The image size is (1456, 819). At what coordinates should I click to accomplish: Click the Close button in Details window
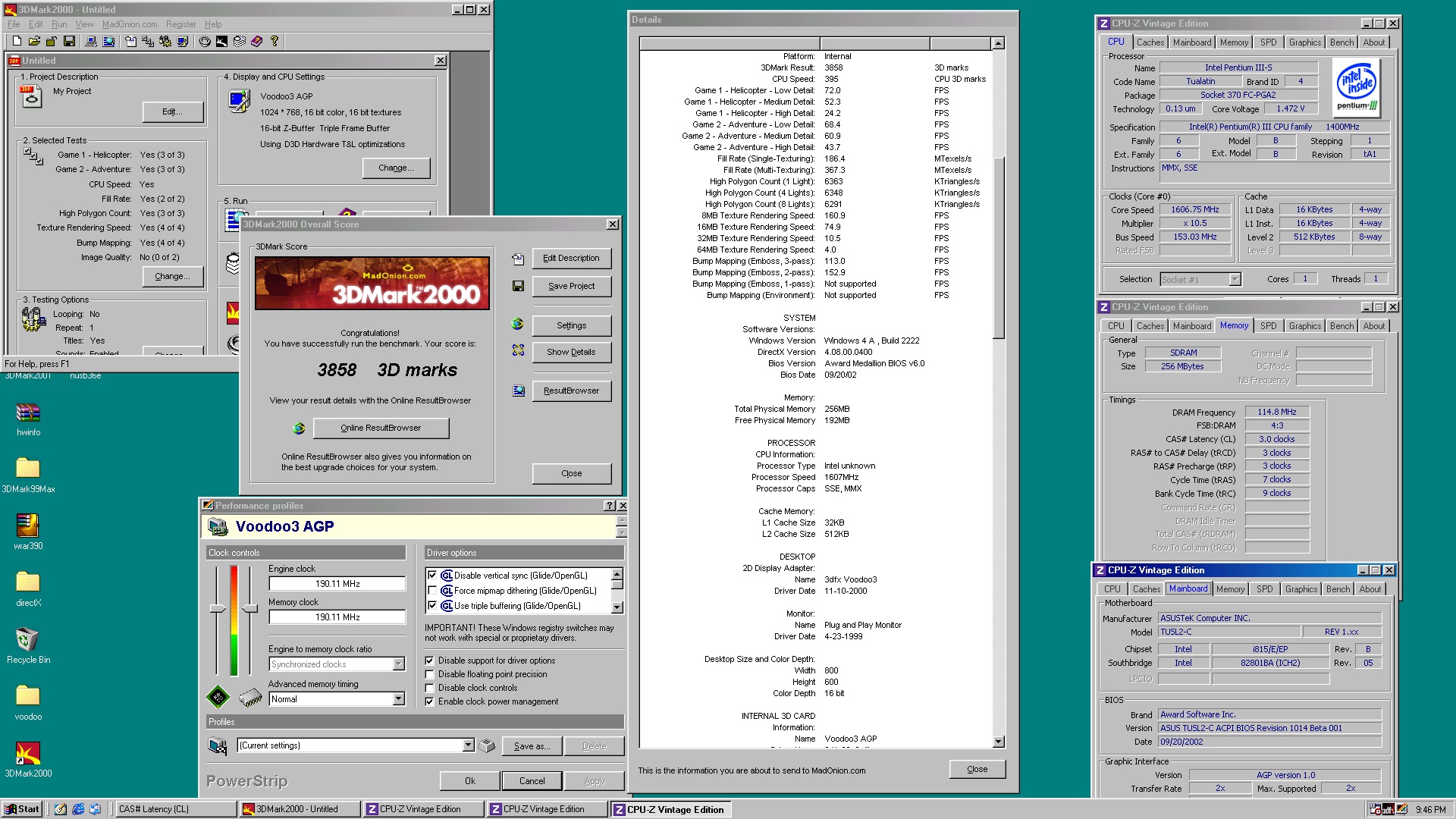coord(977,769)
